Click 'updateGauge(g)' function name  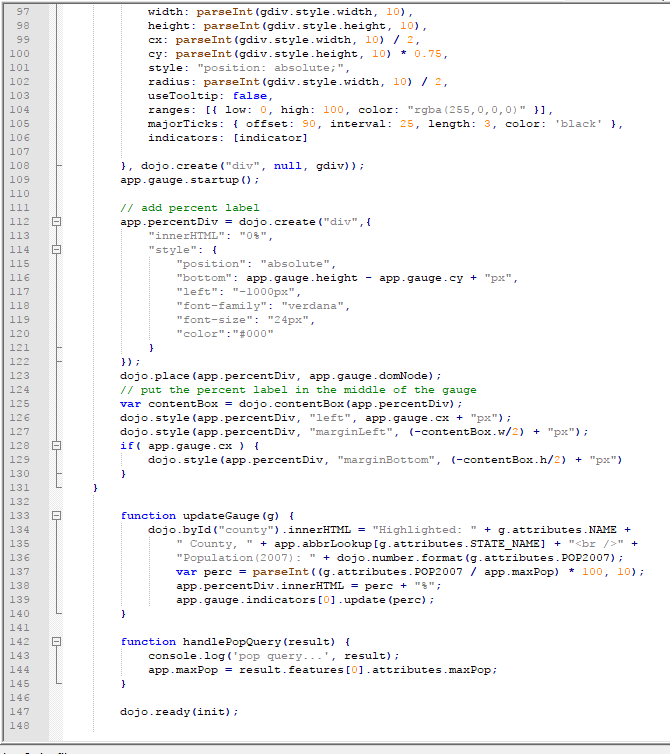(x=231, y=516)
